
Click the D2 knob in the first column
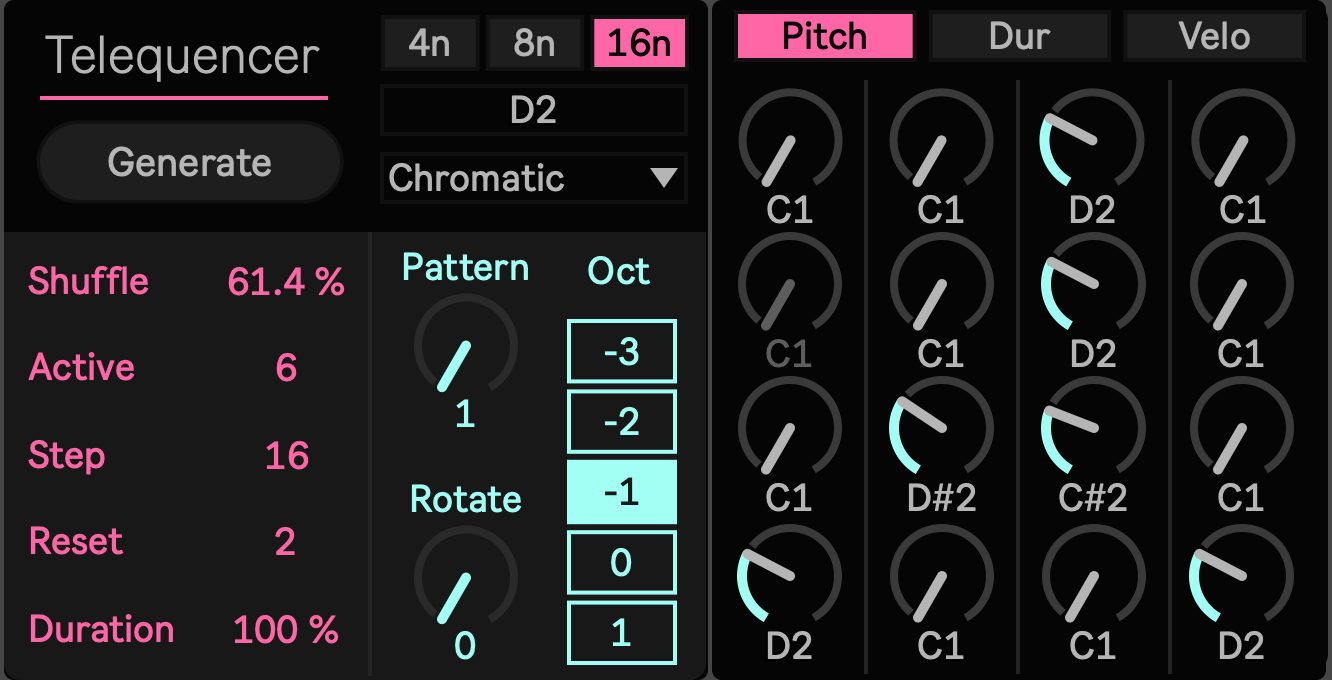pos(790,576)
